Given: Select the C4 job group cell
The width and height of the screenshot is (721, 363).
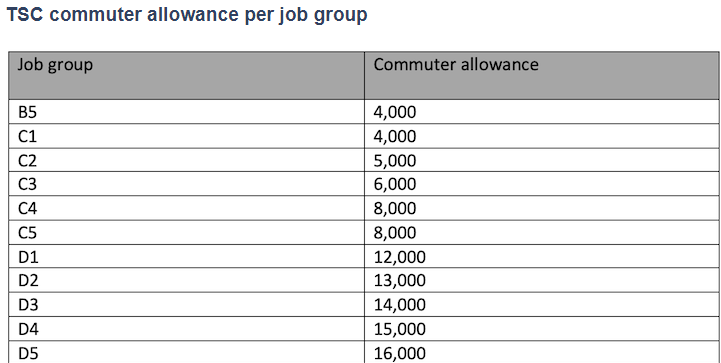Looking at the screenshot, I should pos(186,208).
